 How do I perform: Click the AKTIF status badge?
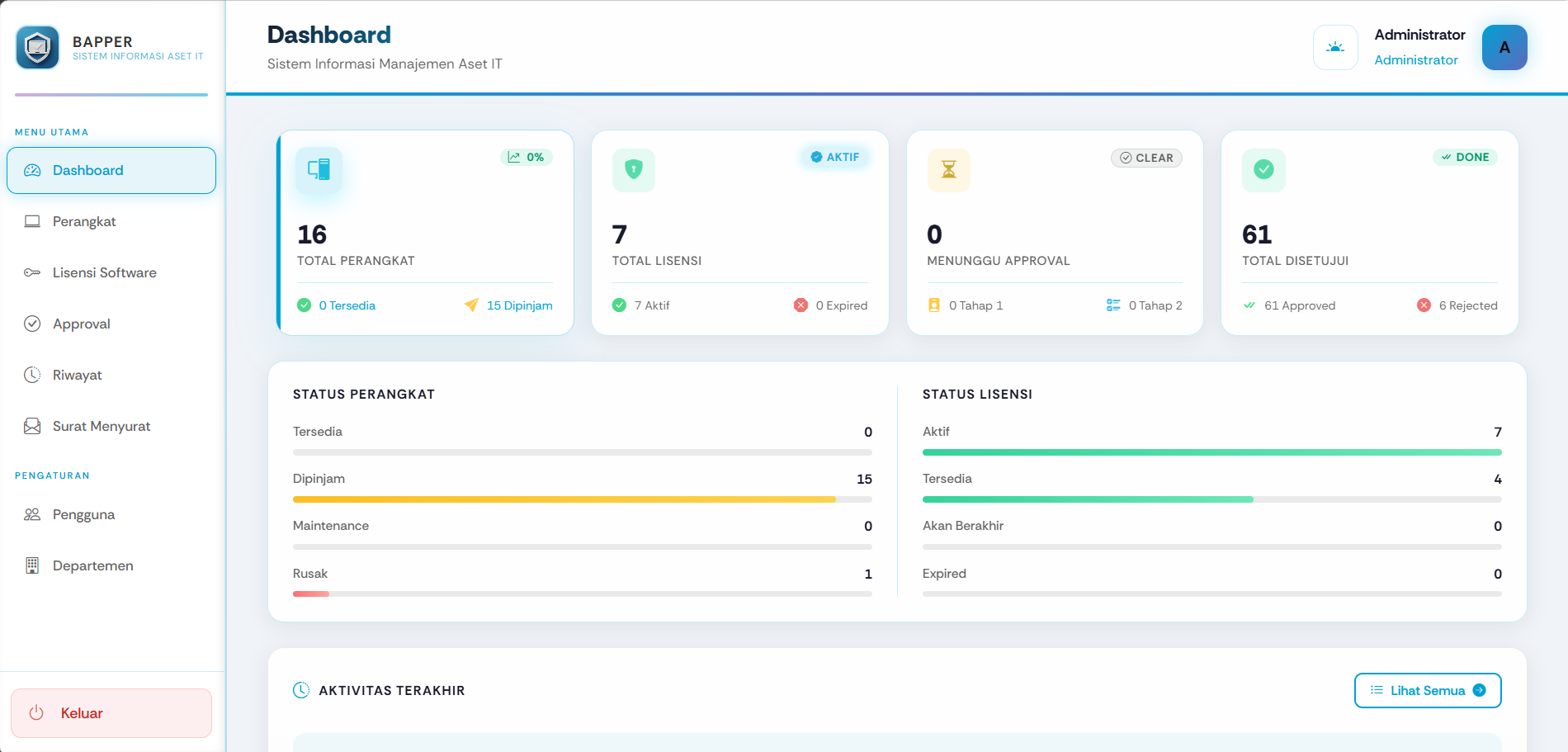[835, 157]
